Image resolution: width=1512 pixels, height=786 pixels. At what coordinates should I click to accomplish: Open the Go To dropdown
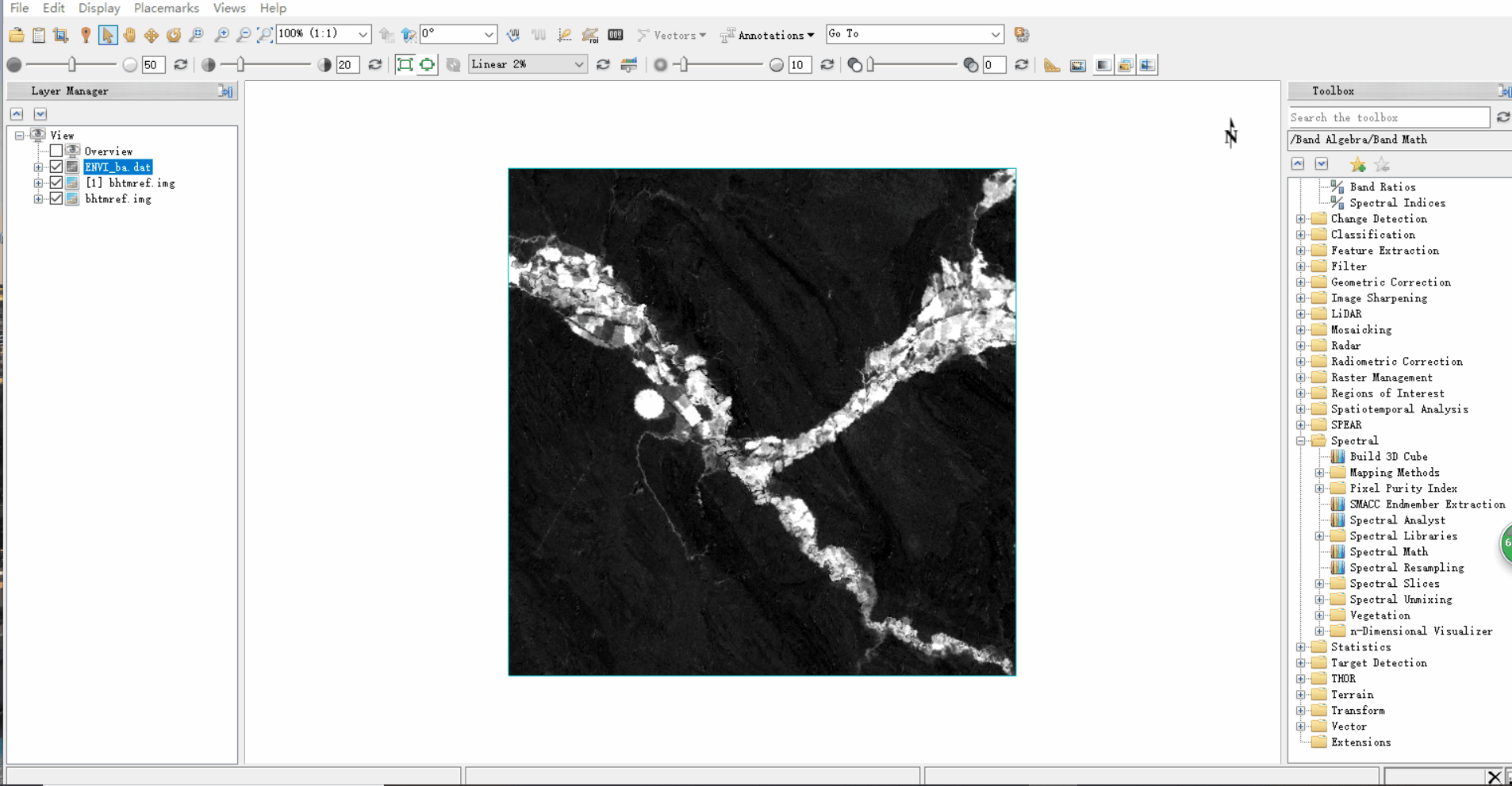(x=996, y=34)
